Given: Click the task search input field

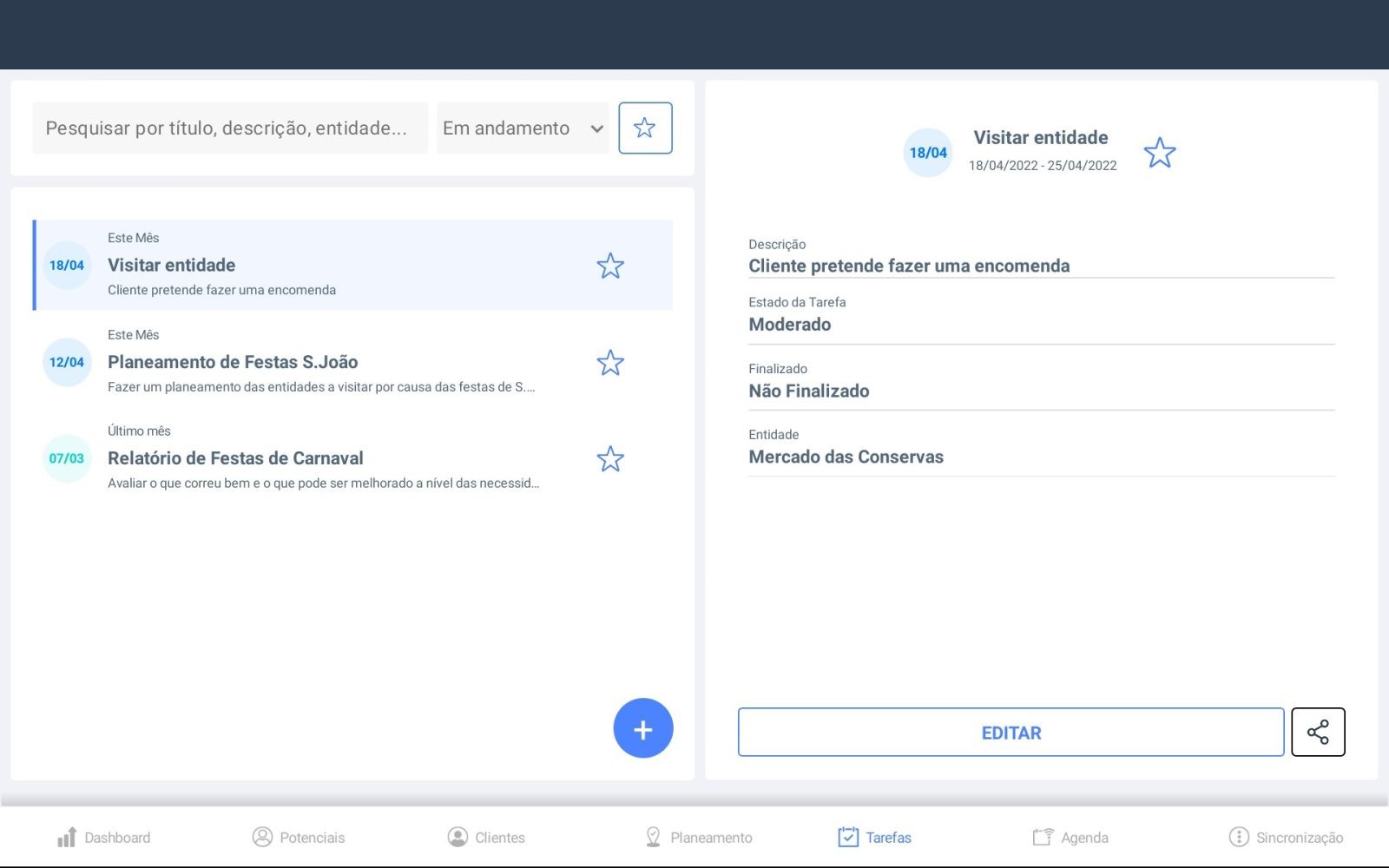Looking at the screenshot, I should click(229, 128).
